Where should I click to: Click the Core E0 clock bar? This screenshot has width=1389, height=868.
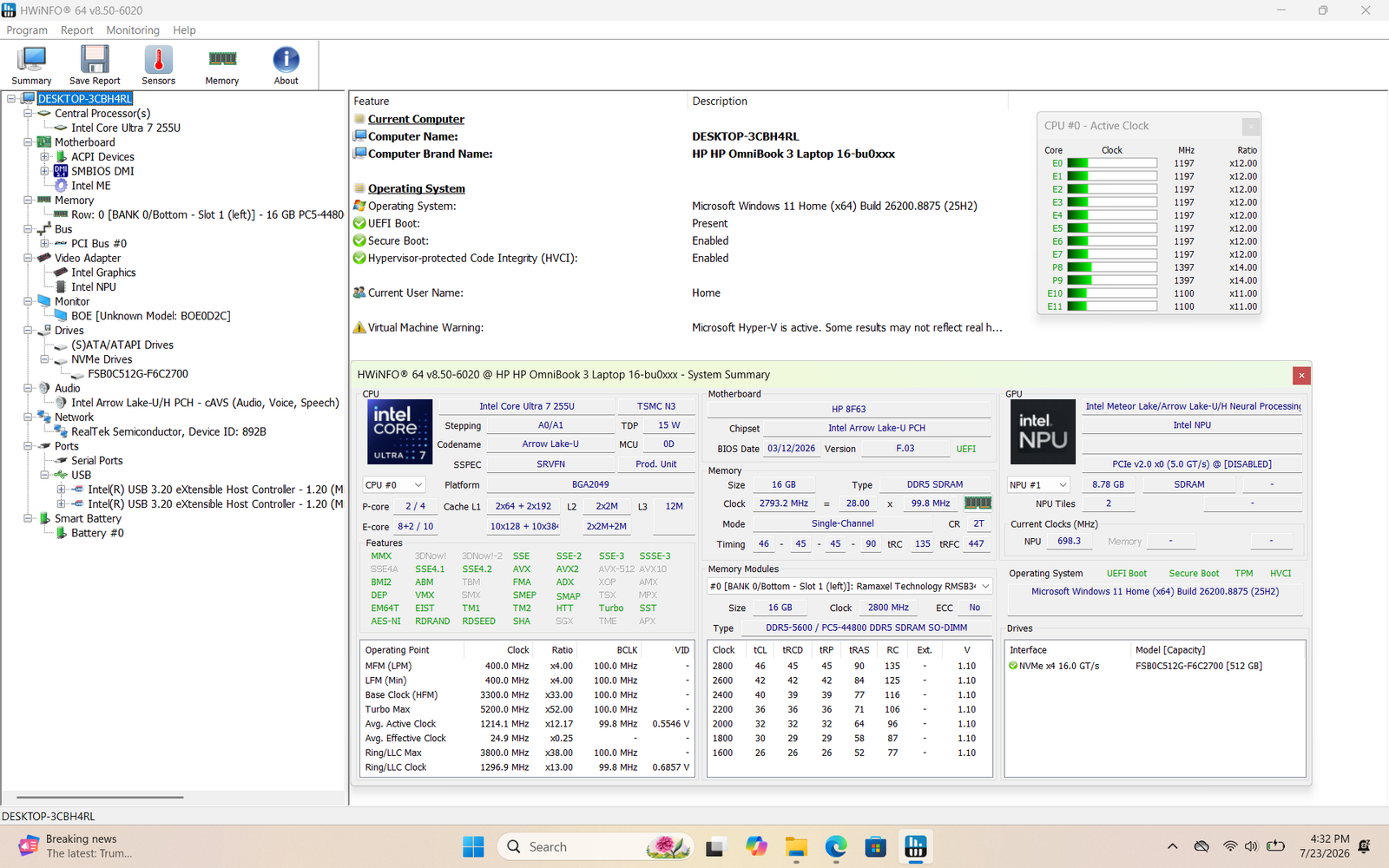(1112, 163)
